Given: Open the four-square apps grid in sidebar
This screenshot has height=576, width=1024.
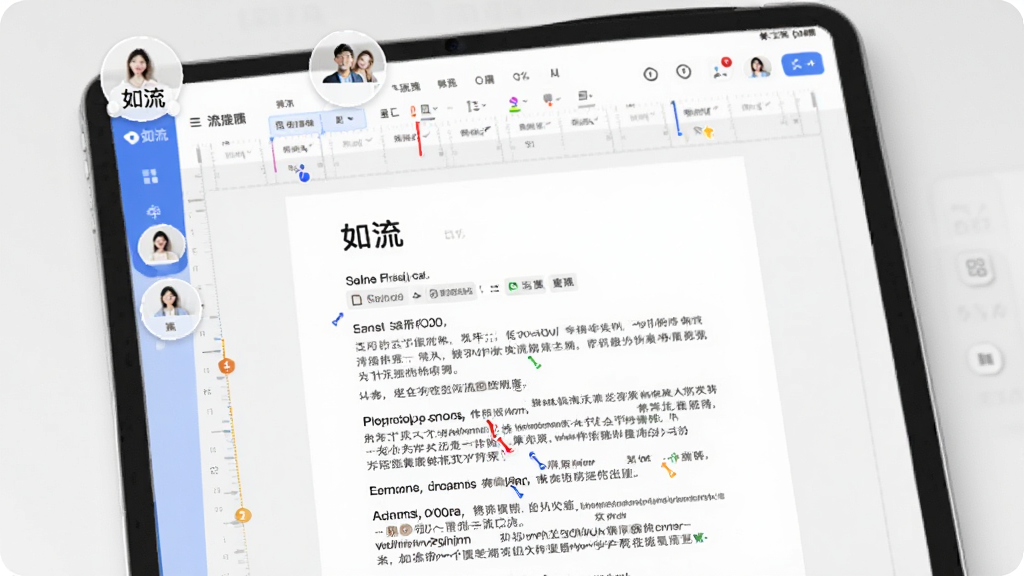Looking at the screenshot, I should coord(150,176).
